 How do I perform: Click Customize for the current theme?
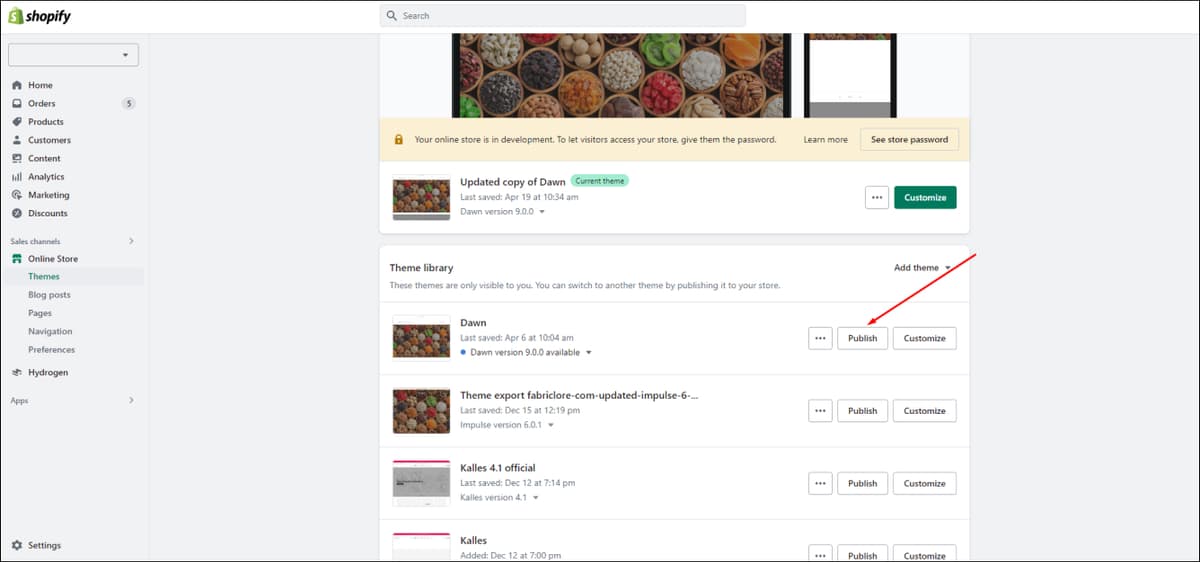click(925, 197)
